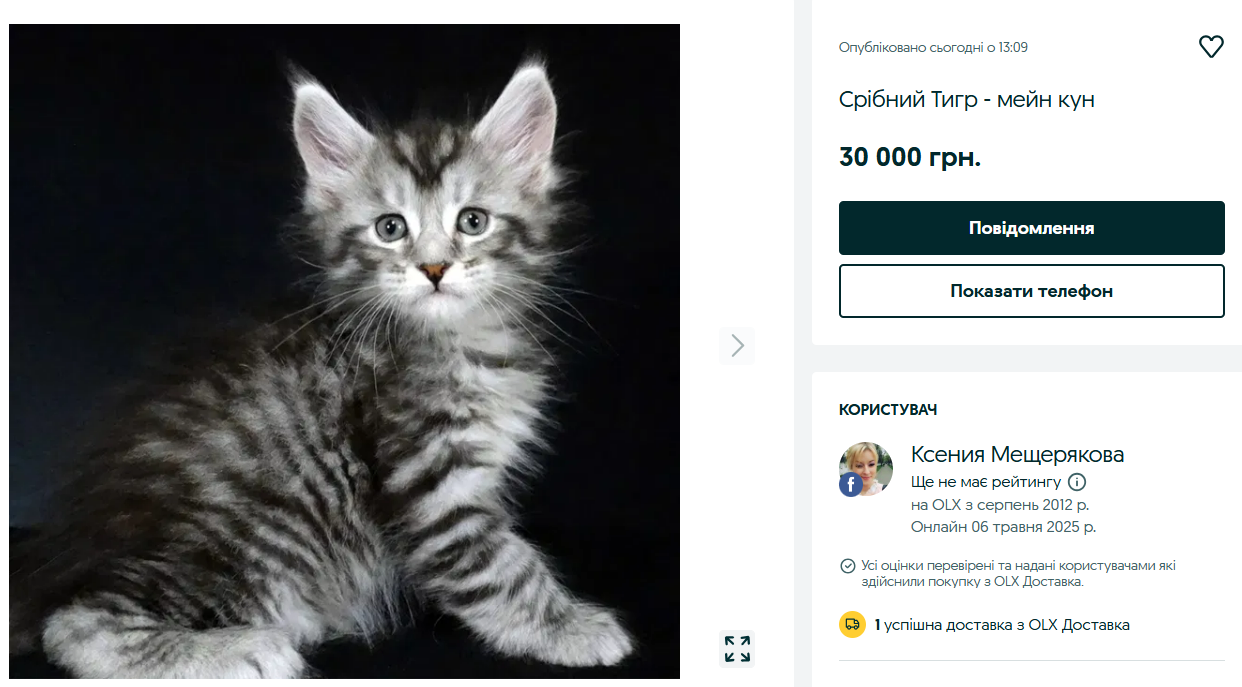This screenshot has width=1242, height=687.
Task: Click the КОРИСТУВАЧ section heading
Action: tap(888, 410)
